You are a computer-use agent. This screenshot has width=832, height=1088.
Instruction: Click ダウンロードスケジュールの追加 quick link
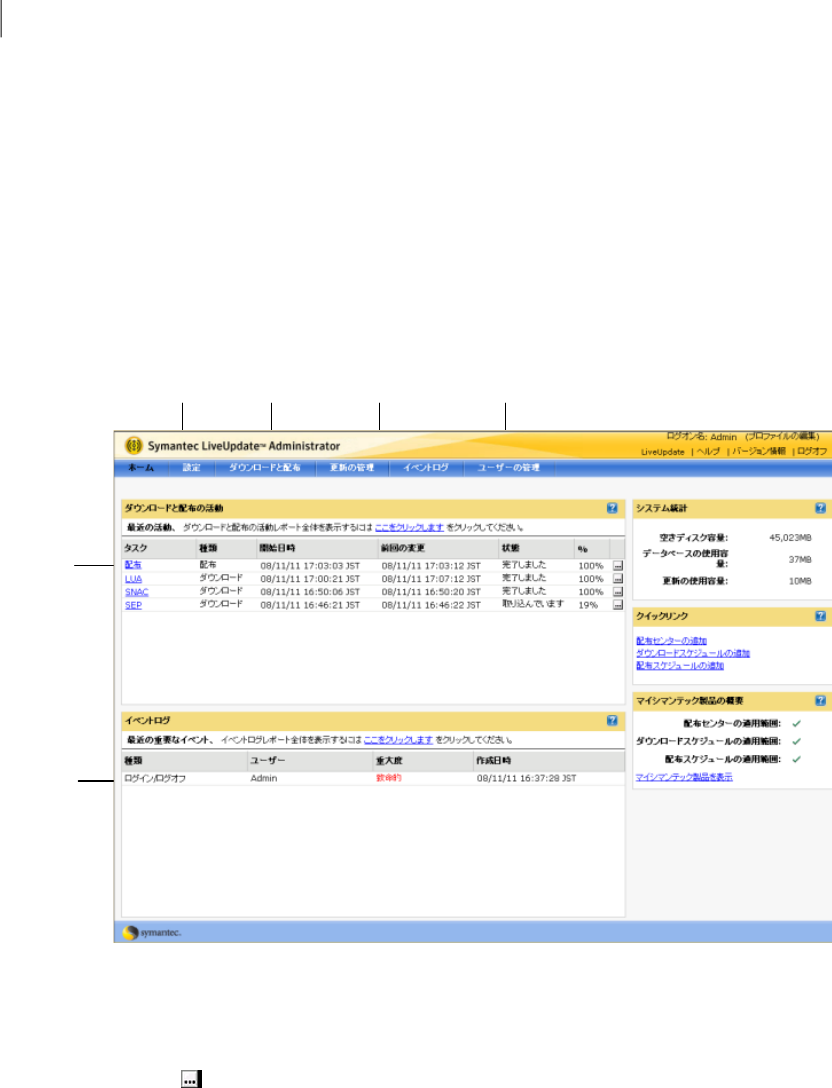click(693, 653)
